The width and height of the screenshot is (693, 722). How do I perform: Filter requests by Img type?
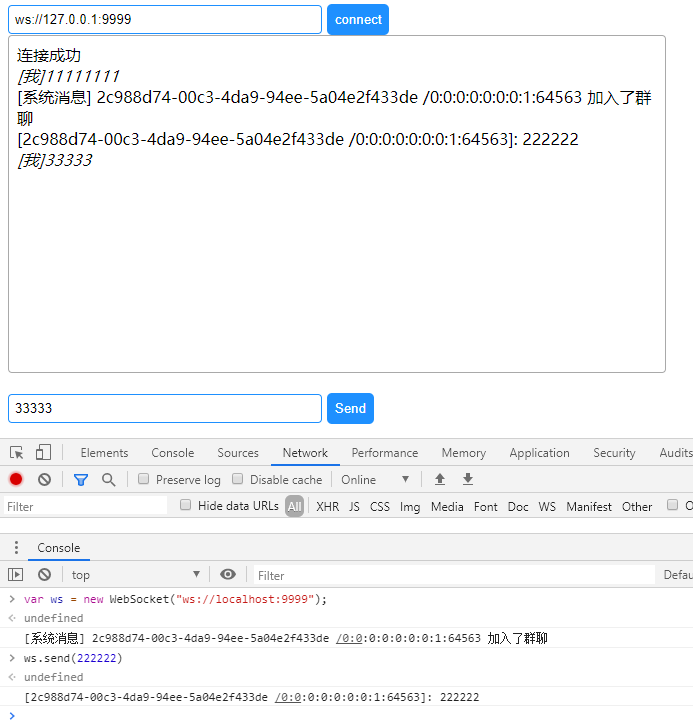pos(410,507)
